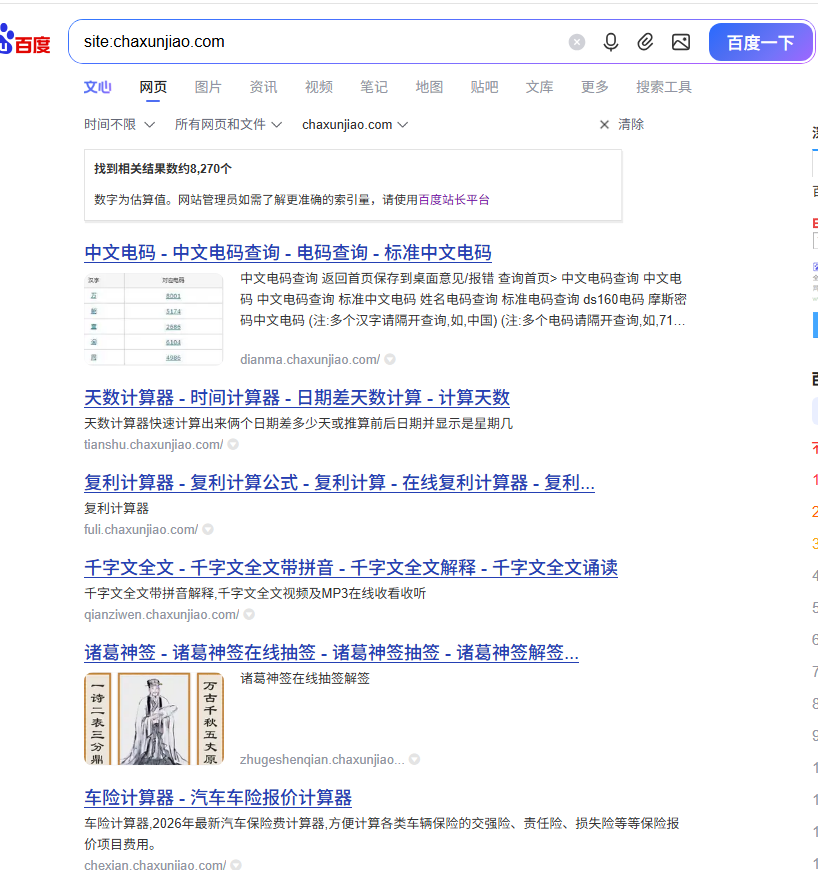Screen dimensions: 818x870
Task: Expand the 更多 tab menu
Action: click(594, 87)
